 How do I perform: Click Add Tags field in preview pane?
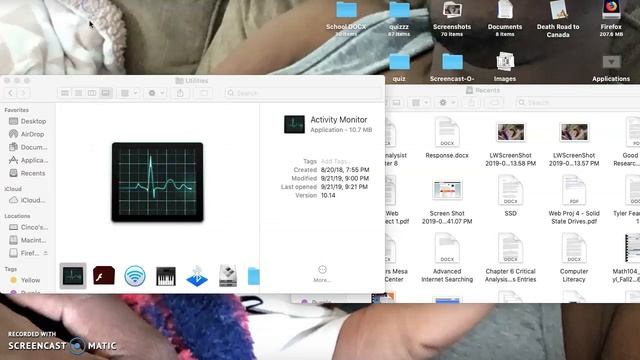pyautogui.click(x=336, y=161)
